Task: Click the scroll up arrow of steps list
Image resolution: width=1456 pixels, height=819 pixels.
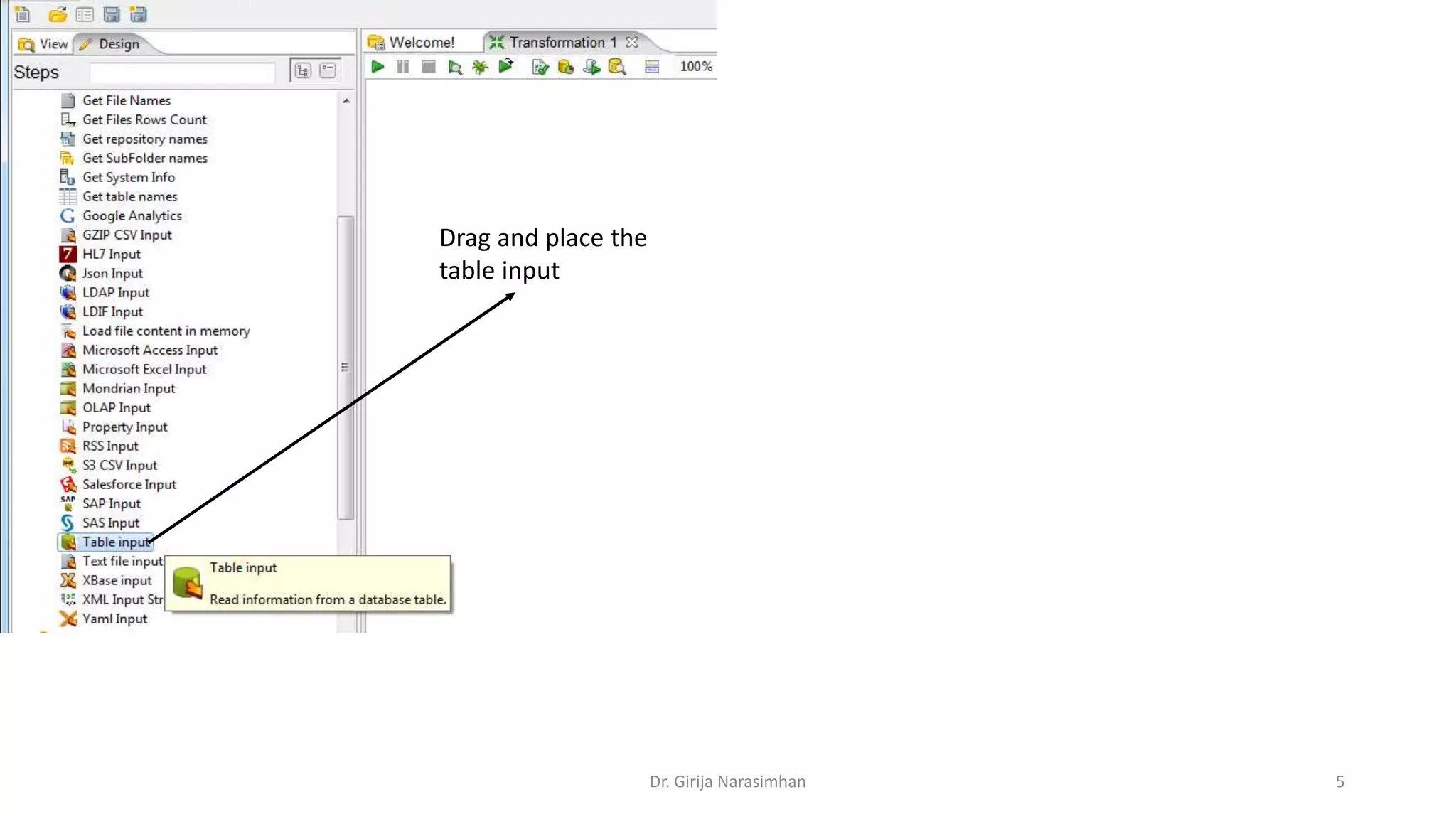Action: point(346,101)
